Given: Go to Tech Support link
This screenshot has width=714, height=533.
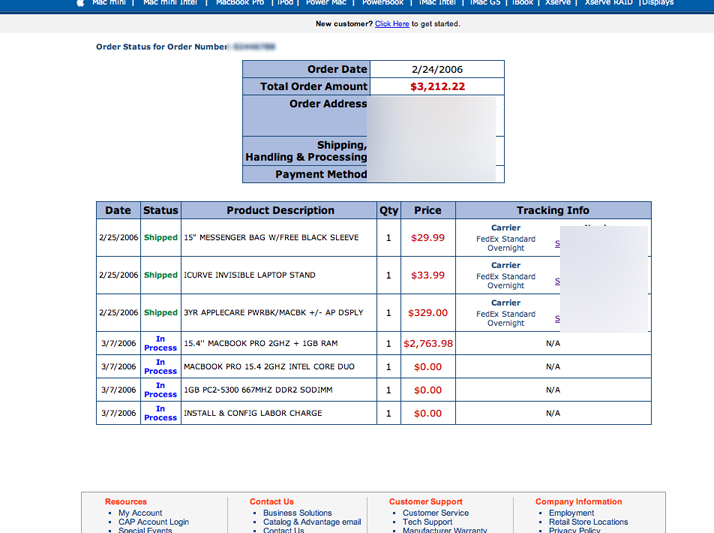Looking at the screenshot, I should [427, 522].
